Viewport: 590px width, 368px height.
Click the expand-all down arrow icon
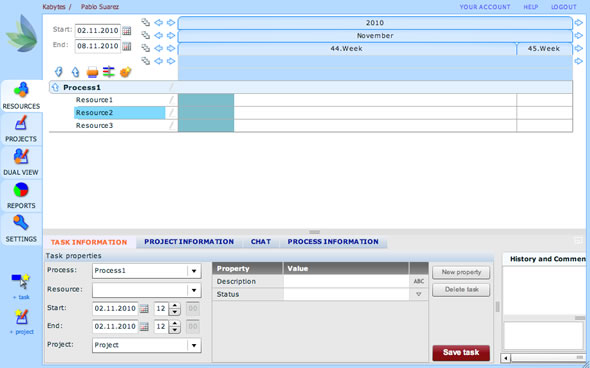coord(59,71)
